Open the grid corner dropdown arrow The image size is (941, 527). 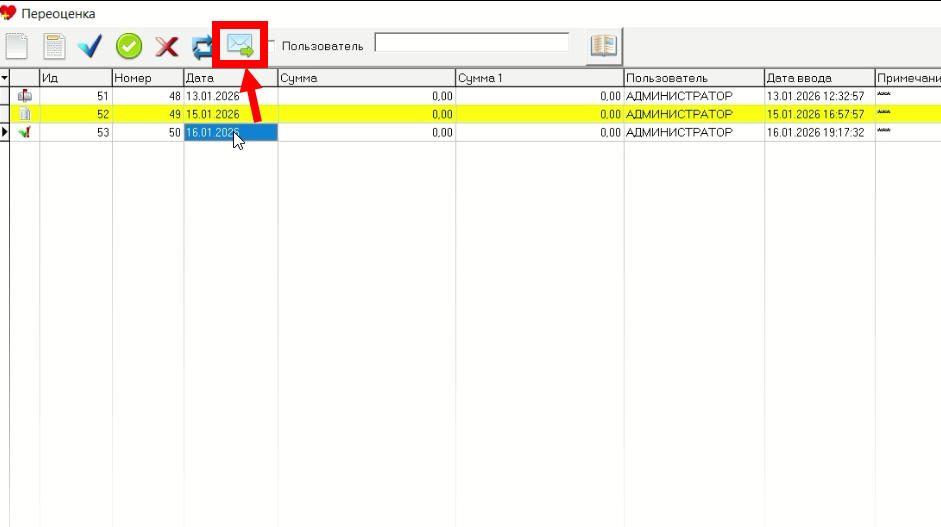point(4,78)
